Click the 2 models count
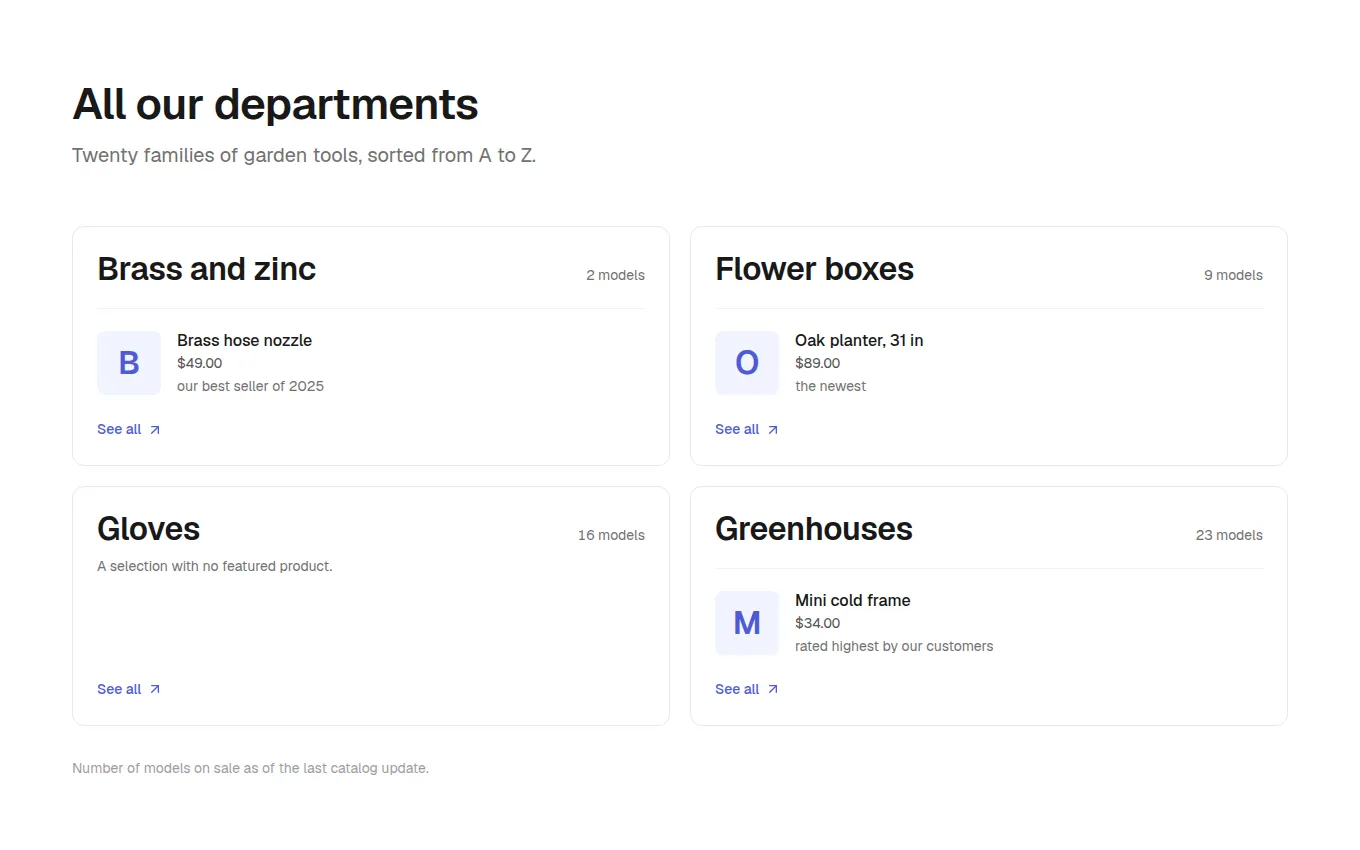The height and width of the screenshot is (850, 1360). click(x=615, y=275)
